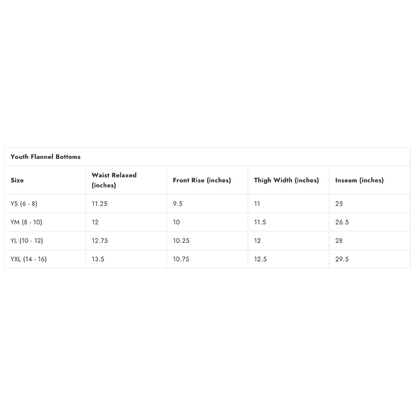Click the 28 inseam value
Screen dimensions: 416x416
tap(339, 240)
